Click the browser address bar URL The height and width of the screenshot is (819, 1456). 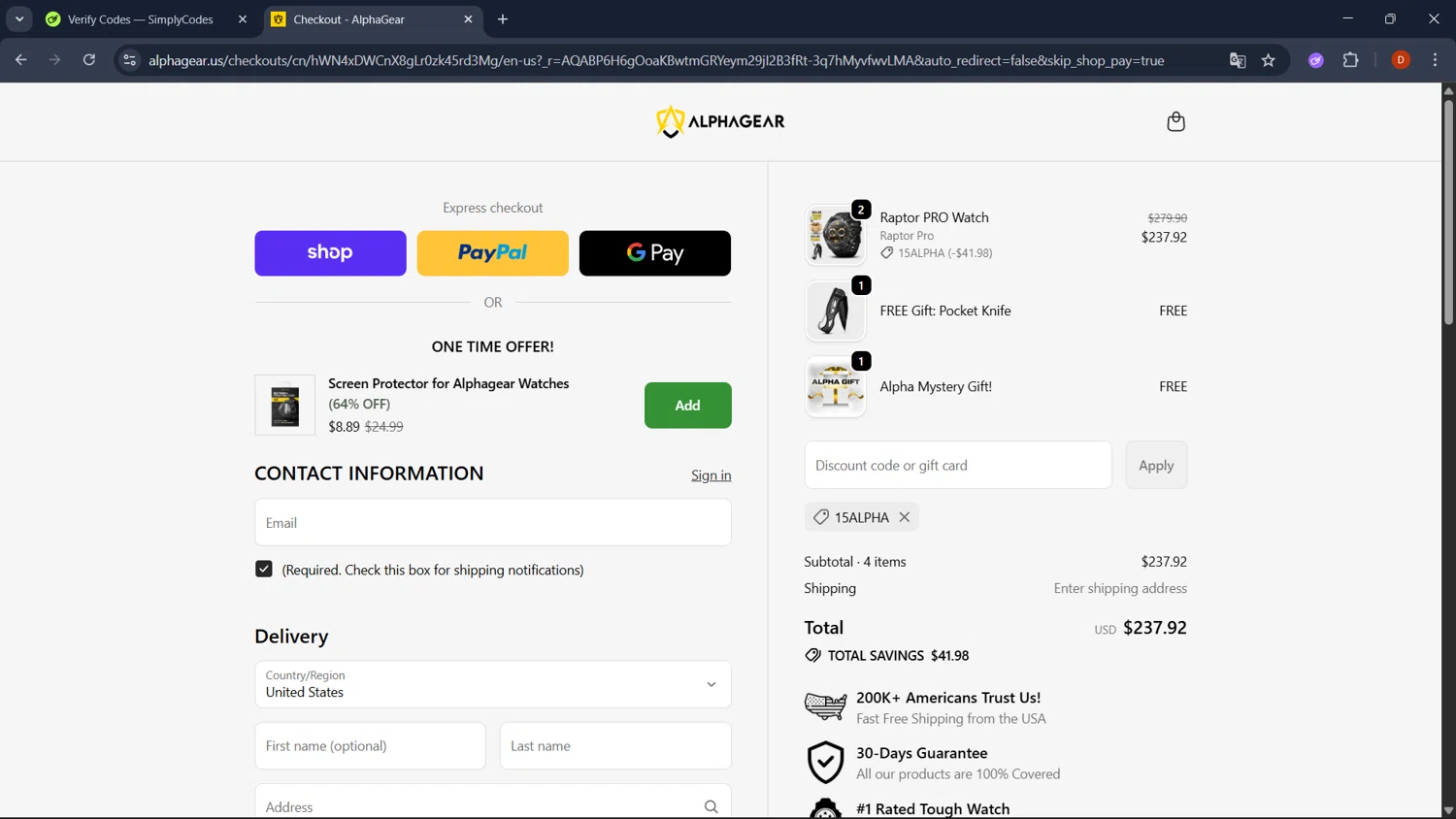coord(656,60)
